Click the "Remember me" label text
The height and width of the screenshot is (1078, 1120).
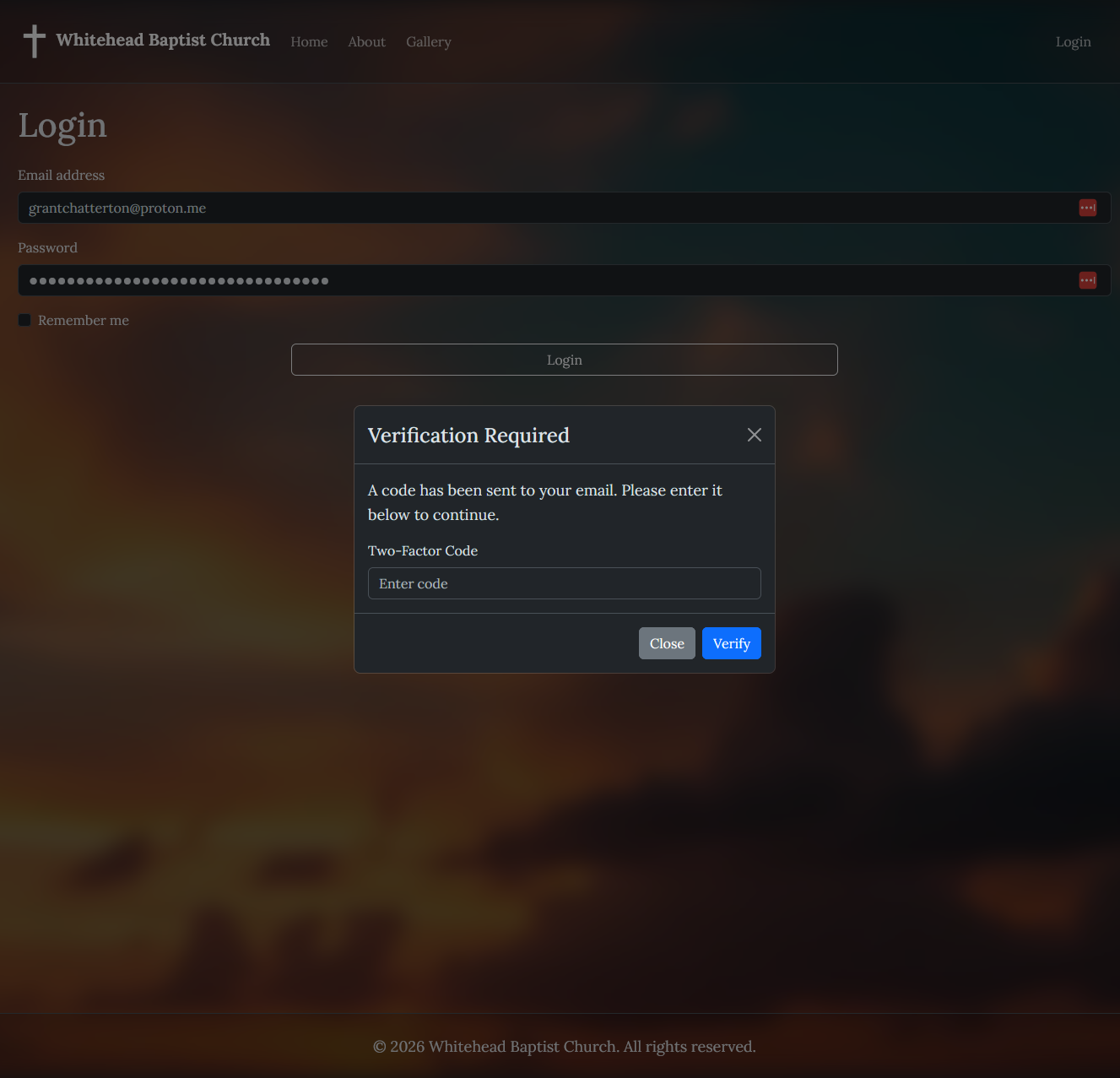84,321
